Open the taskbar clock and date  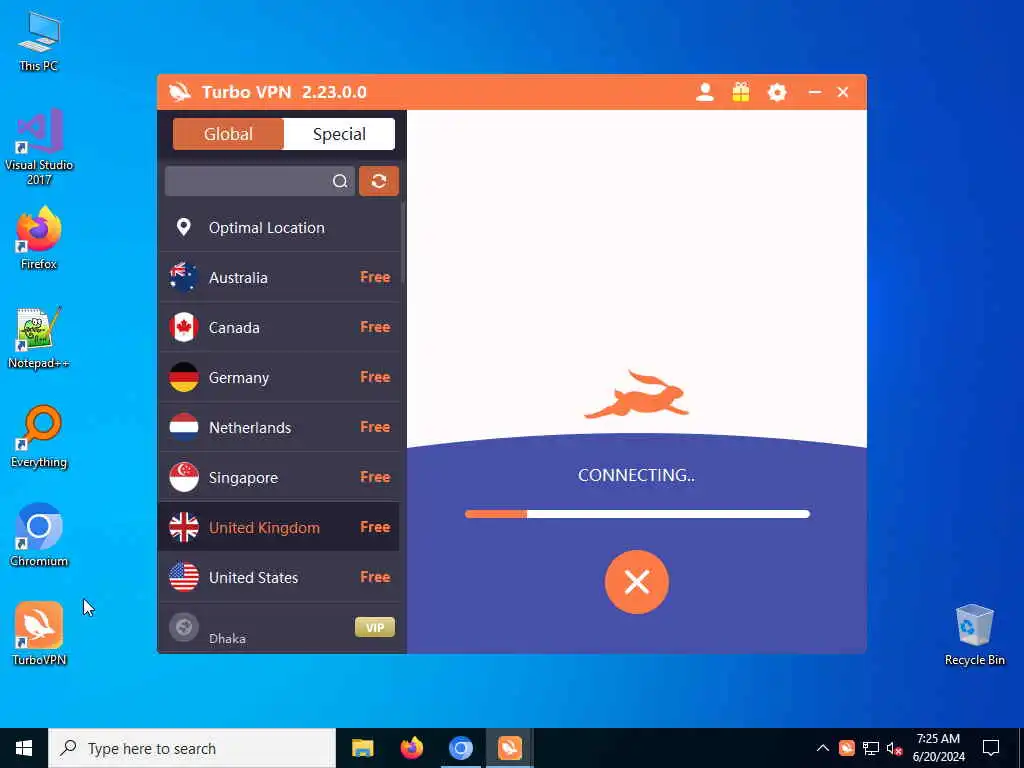pyautogui.click(x=938, y=748)
